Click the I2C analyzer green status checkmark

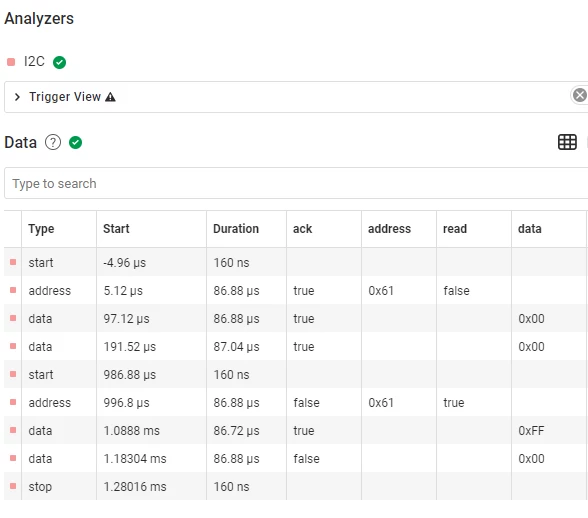pyautogui.click(x=59, y=62)
